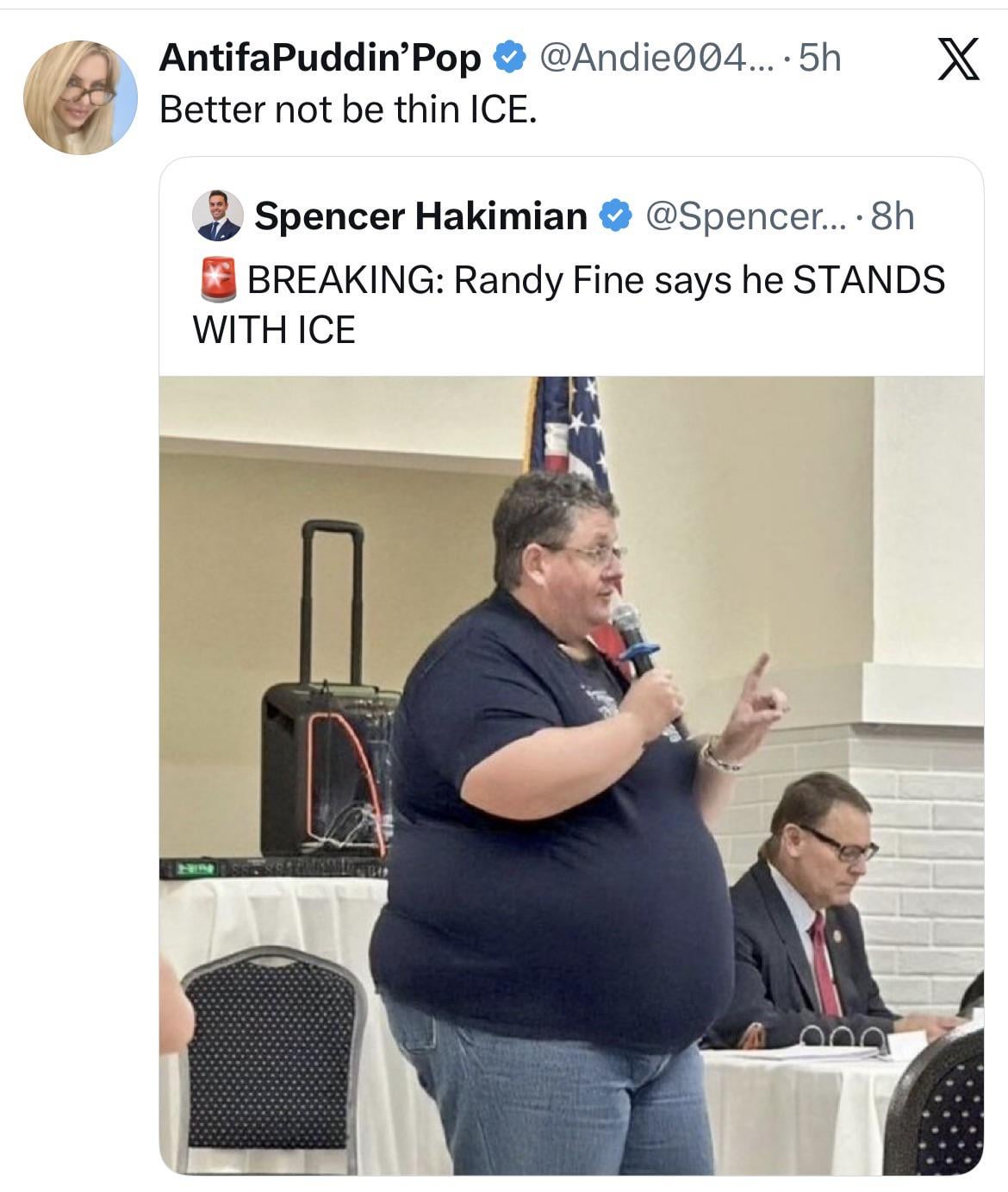1008x1192 pixels.
Task: Select the 'Better not be thin ICE.' post text
Action: 348,109
